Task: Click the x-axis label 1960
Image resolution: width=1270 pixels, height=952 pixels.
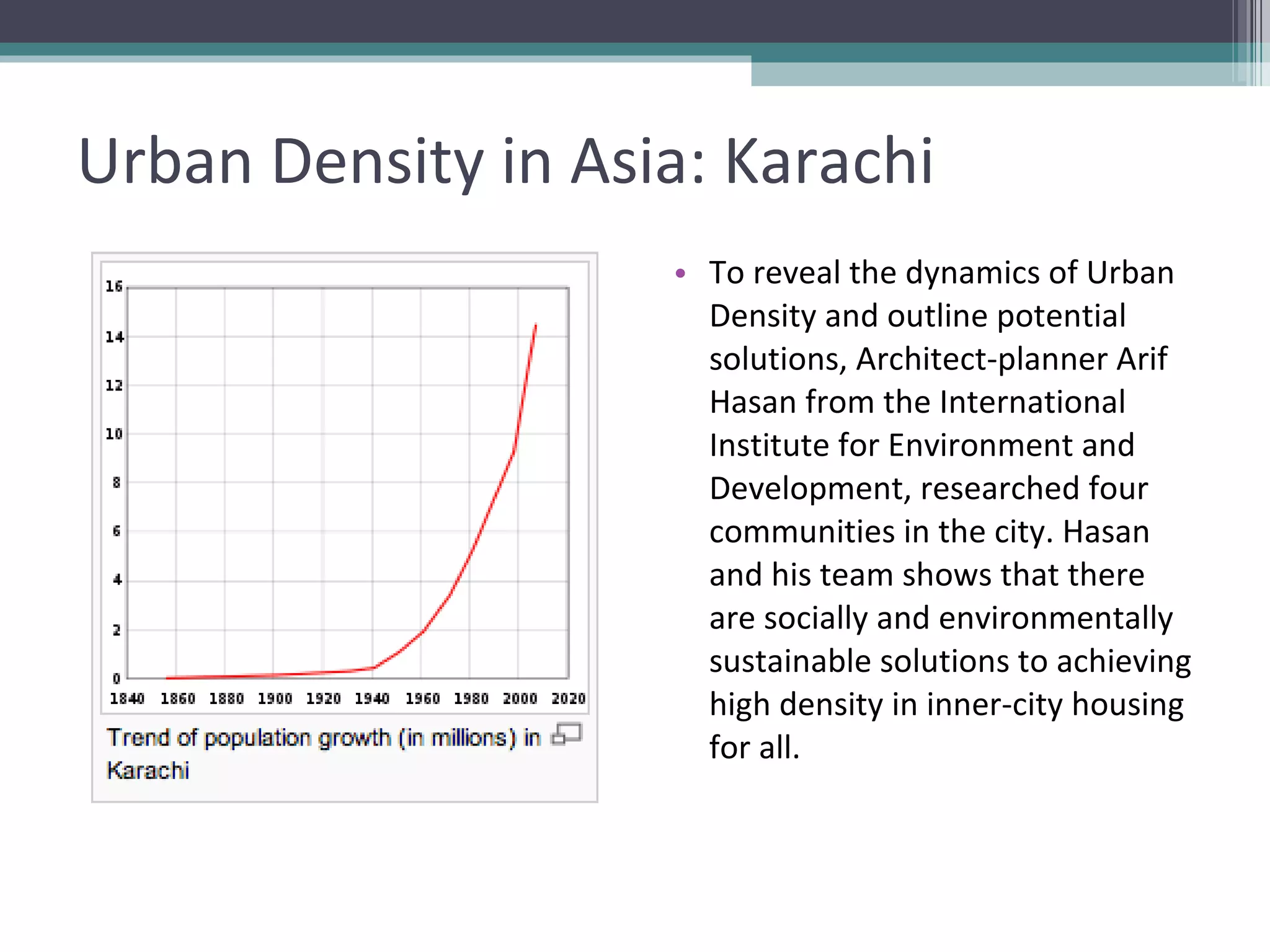Action: (x=423, y=699)
